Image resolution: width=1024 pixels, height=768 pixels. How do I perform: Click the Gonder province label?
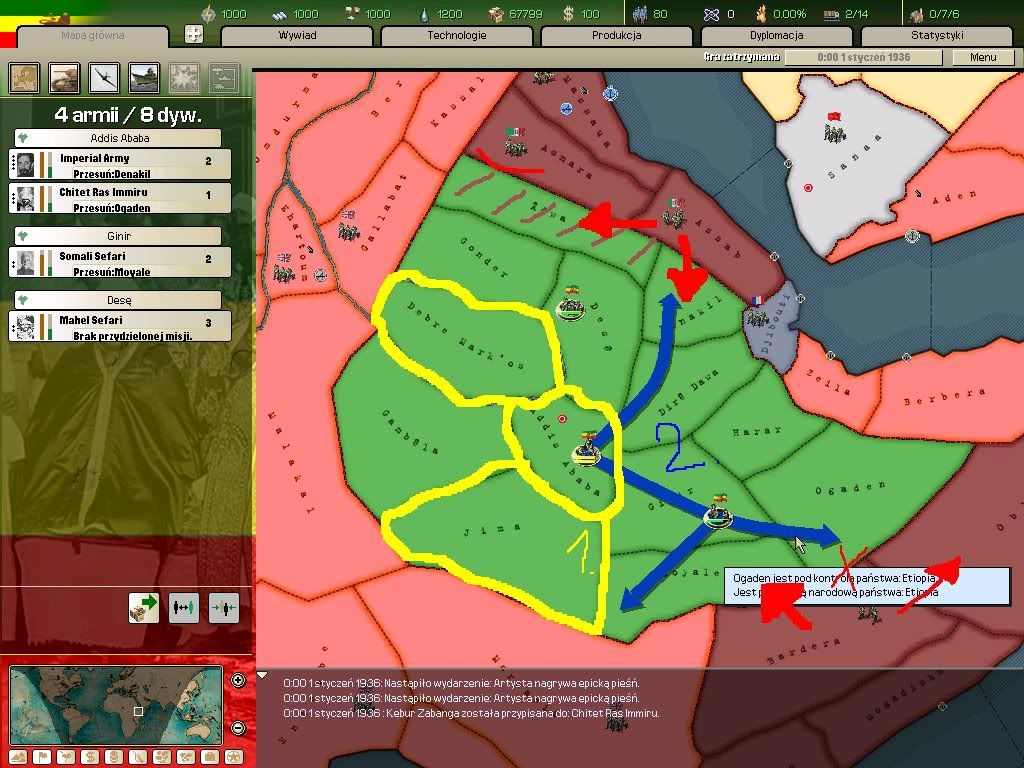coord(484,257)
